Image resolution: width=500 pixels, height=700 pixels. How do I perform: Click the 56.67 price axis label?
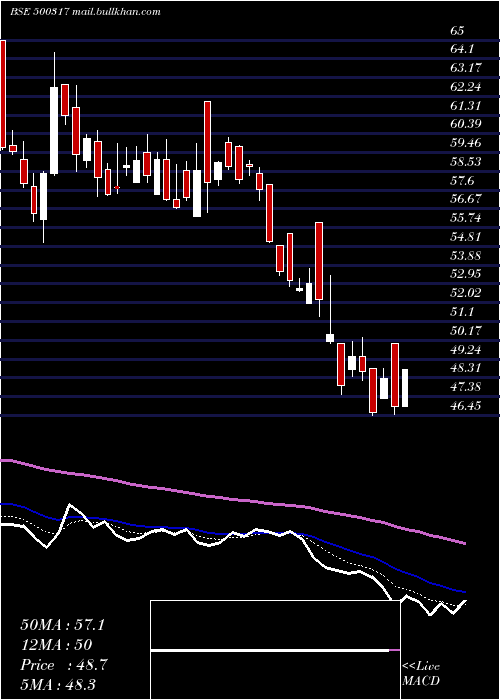pyautogui.click(x=465, y=199)
